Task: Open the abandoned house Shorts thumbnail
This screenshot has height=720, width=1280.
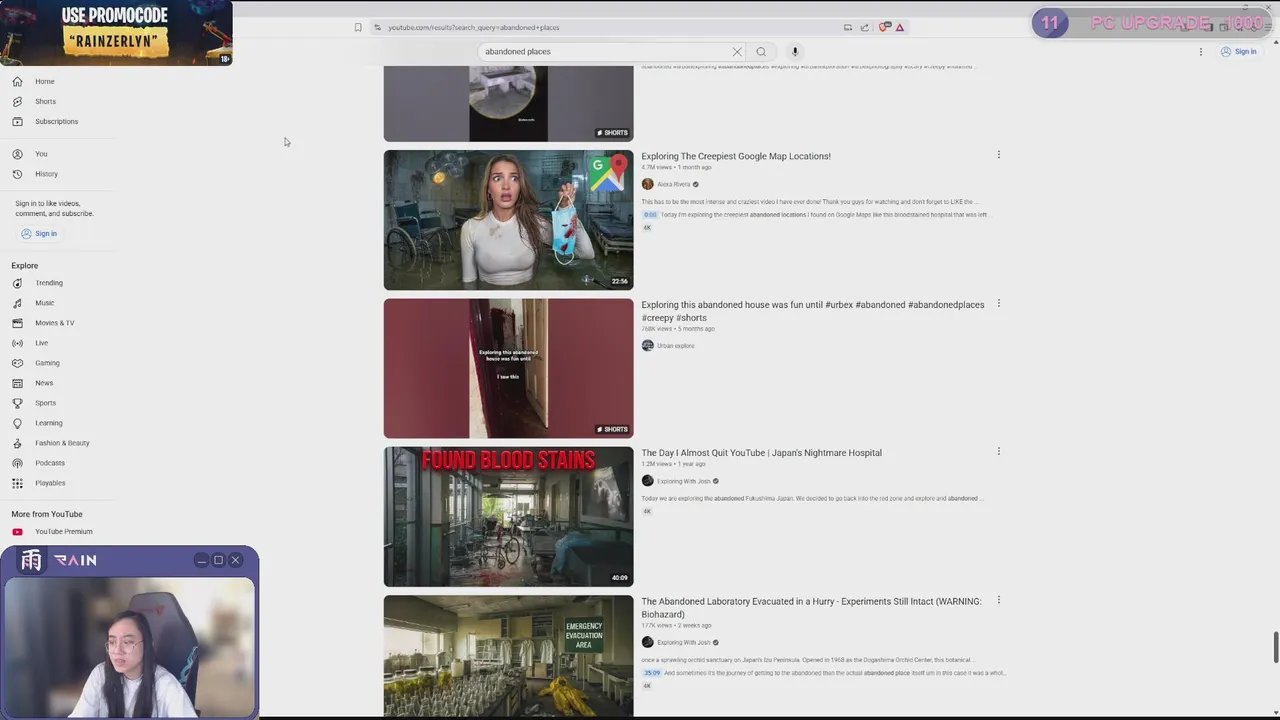Action: [508, 368]
